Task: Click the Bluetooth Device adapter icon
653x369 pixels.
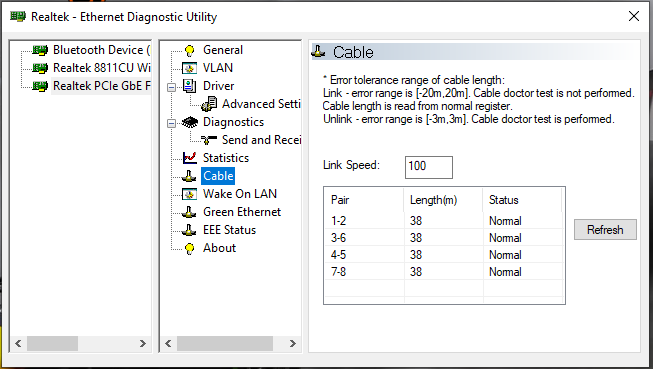Action: coord(40,50)
